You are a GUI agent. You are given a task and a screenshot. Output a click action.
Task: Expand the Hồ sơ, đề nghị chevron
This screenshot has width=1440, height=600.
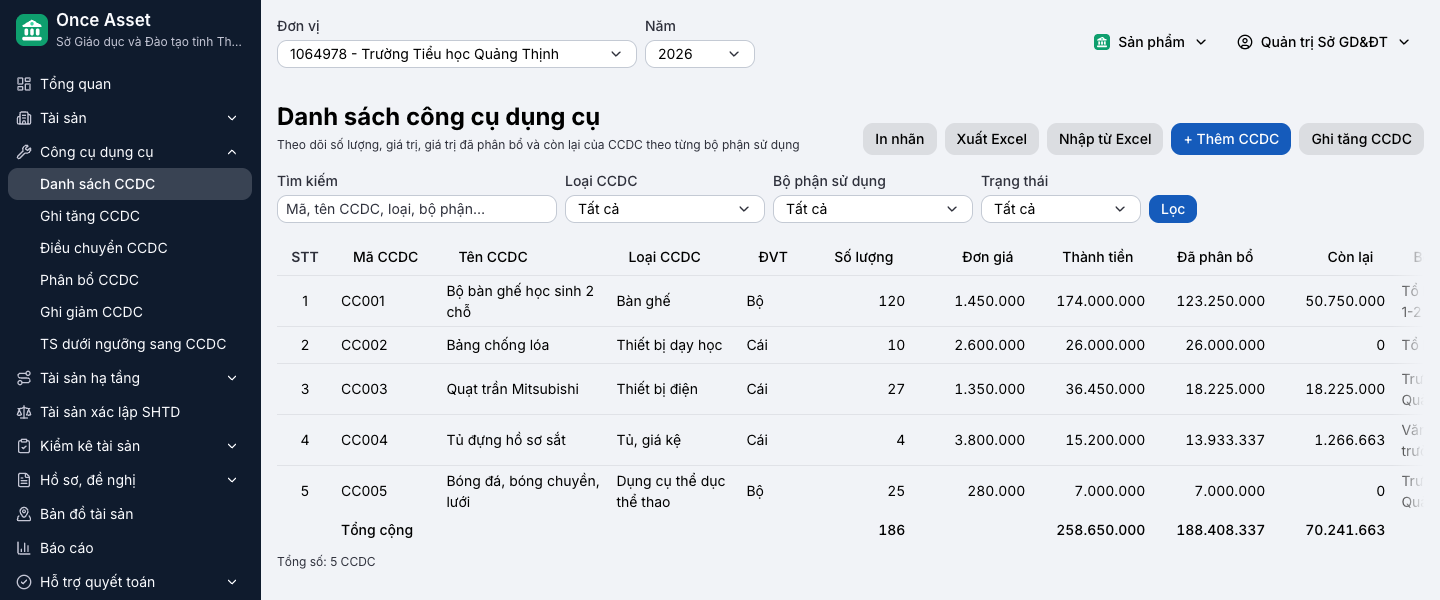pyautogui.click(x=232, y=480)
